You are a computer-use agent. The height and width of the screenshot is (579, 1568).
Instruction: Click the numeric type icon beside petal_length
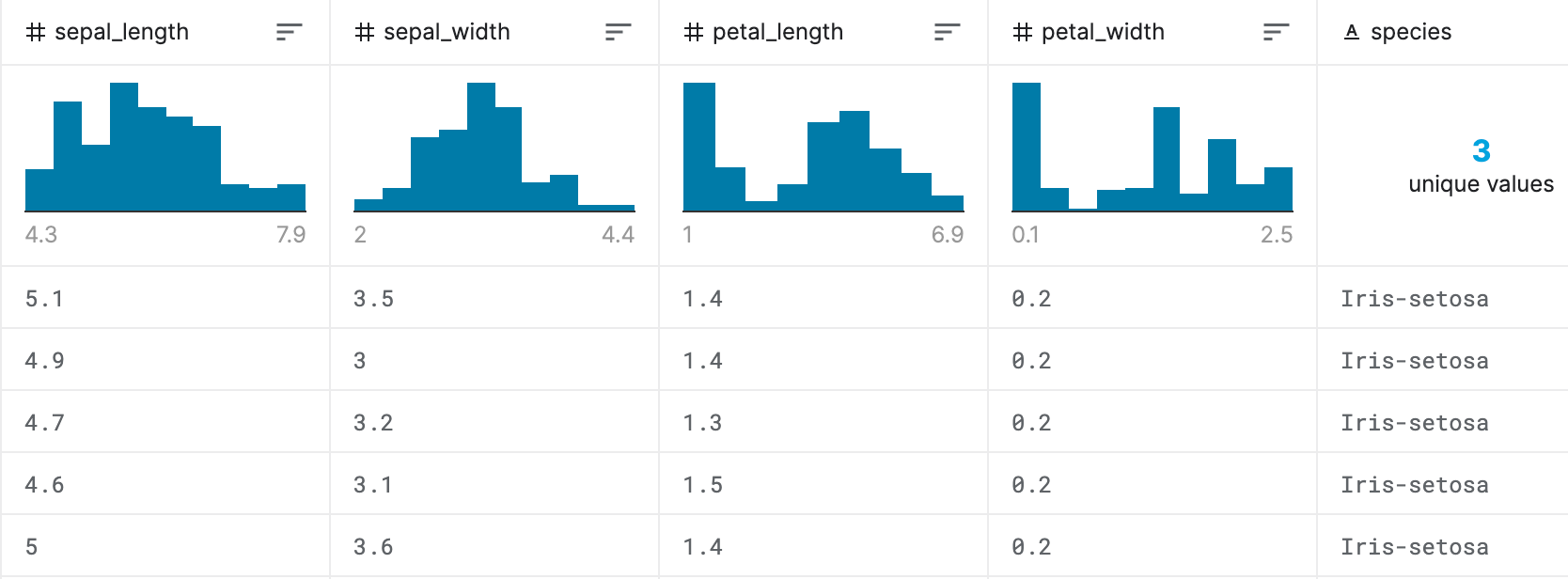694,33
